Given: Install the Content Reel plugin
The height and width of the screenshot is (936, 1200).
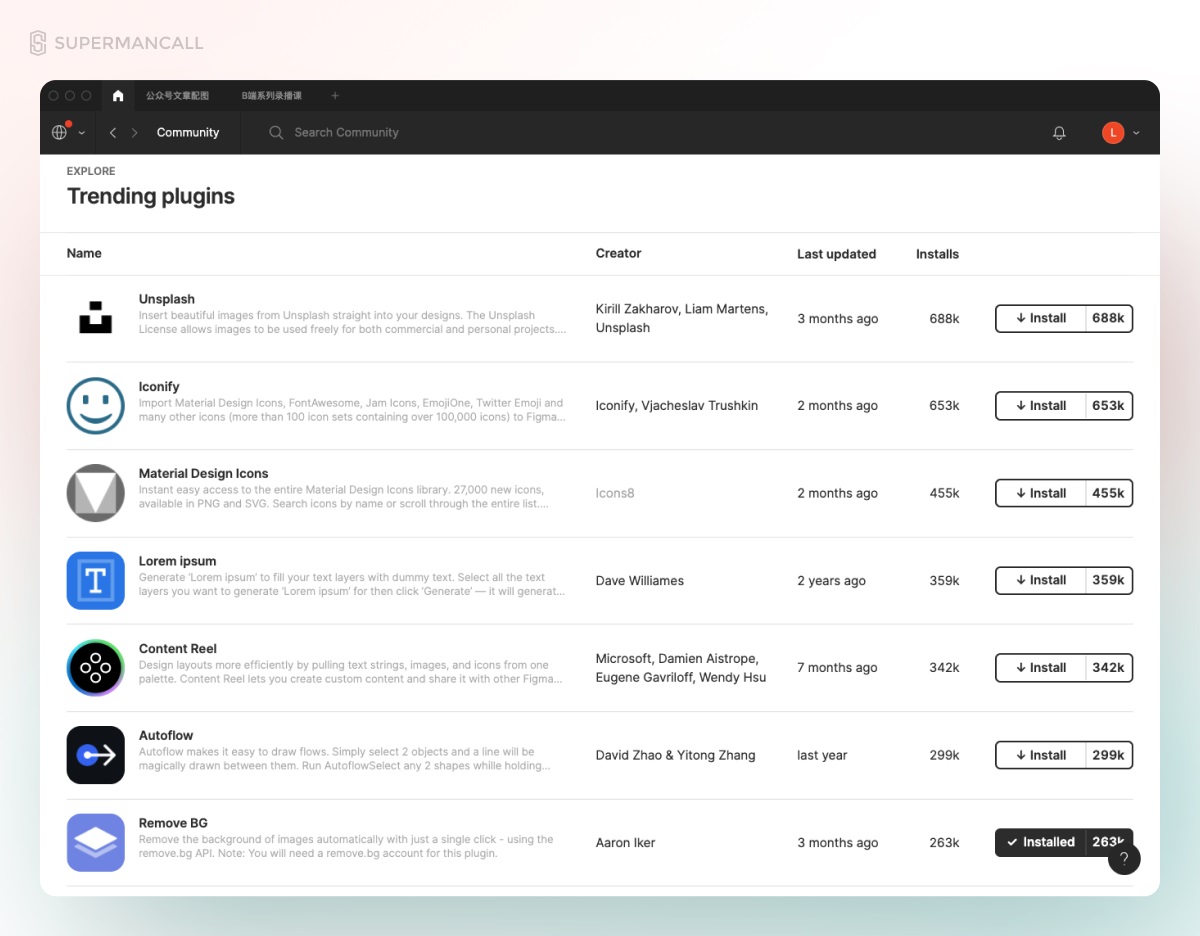Looking at the screenshot, I should (1041, 667).
